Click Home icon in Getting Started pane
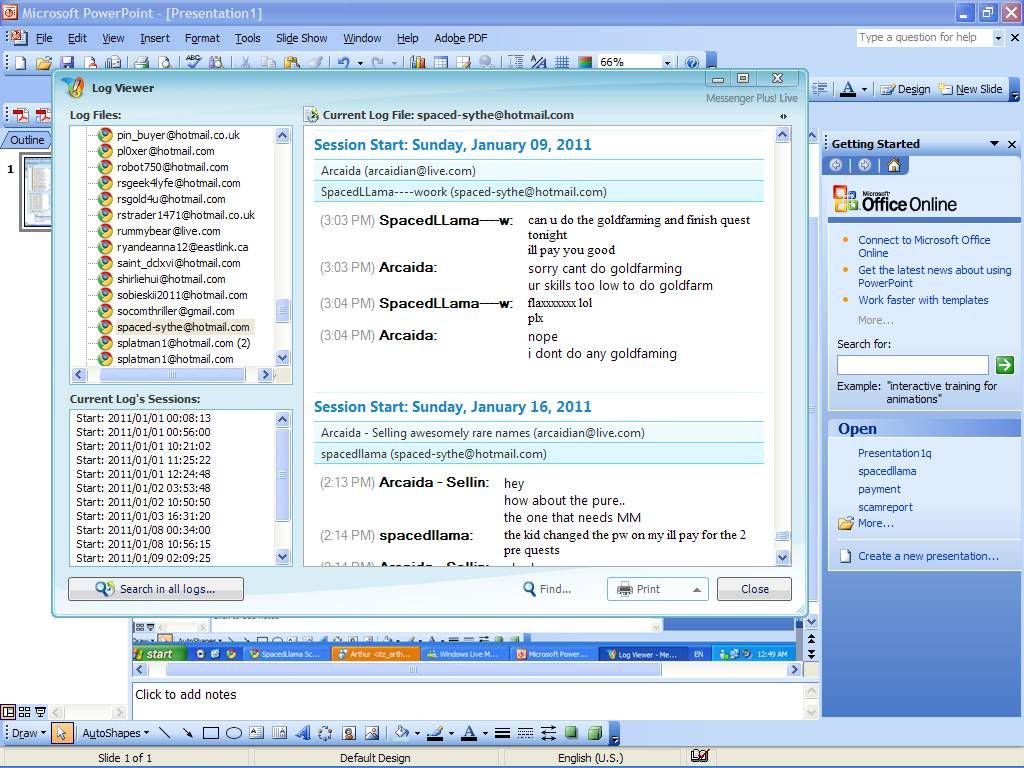 (x=893, y=165)
